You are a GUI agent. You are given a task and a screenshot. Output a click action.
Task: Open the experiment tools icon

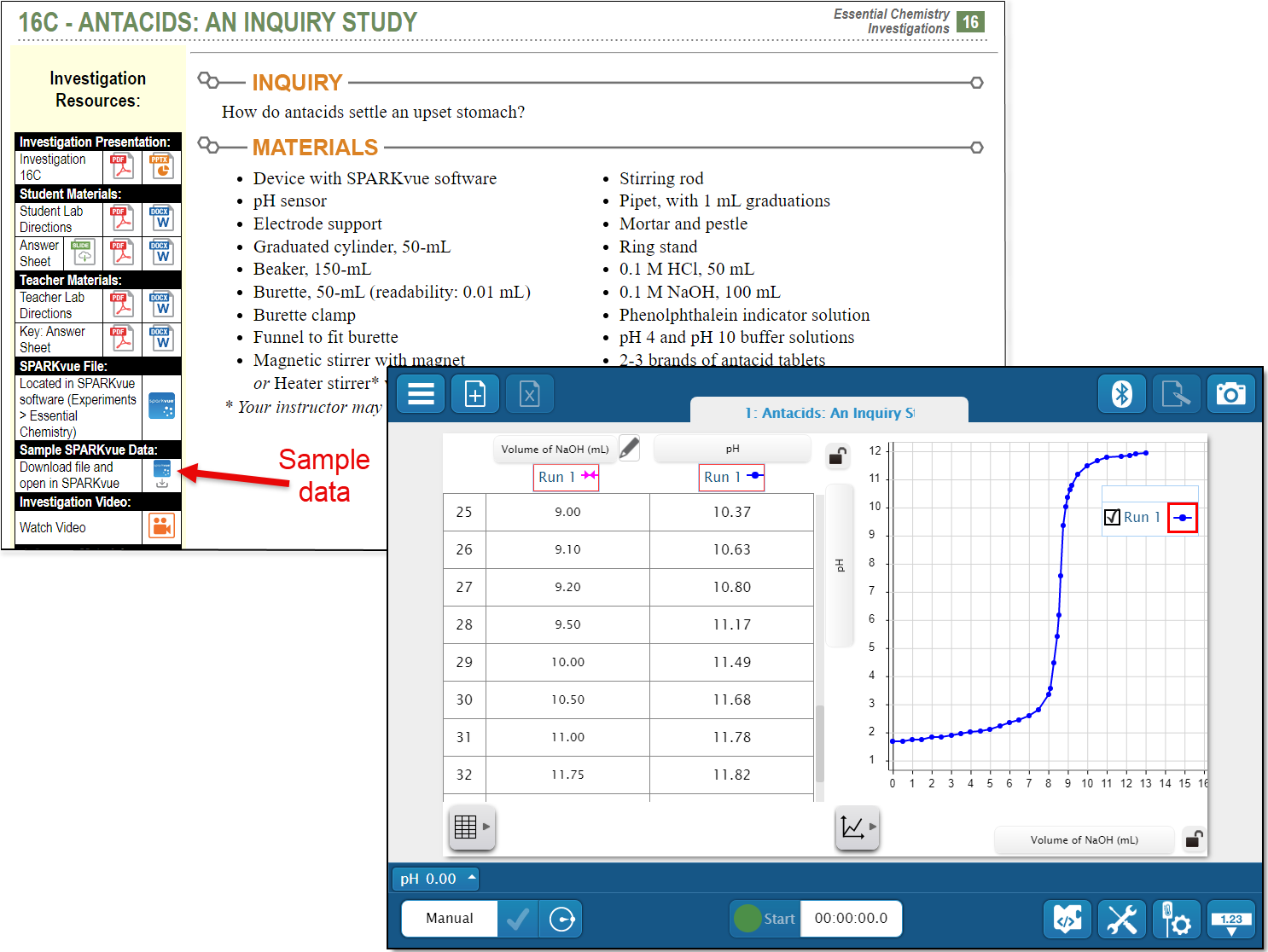1122,919
